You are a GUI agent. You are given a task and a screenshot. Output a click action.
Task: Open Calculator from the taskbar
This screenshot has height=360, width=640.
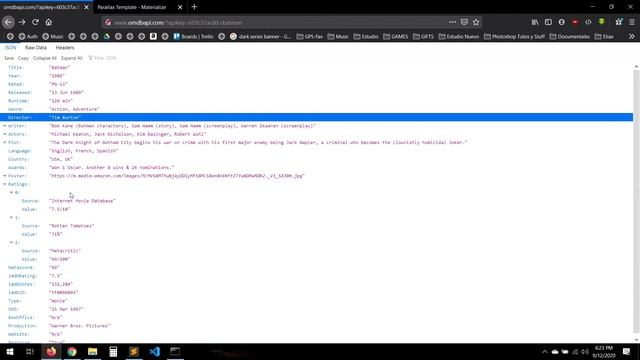coord(113,351)
